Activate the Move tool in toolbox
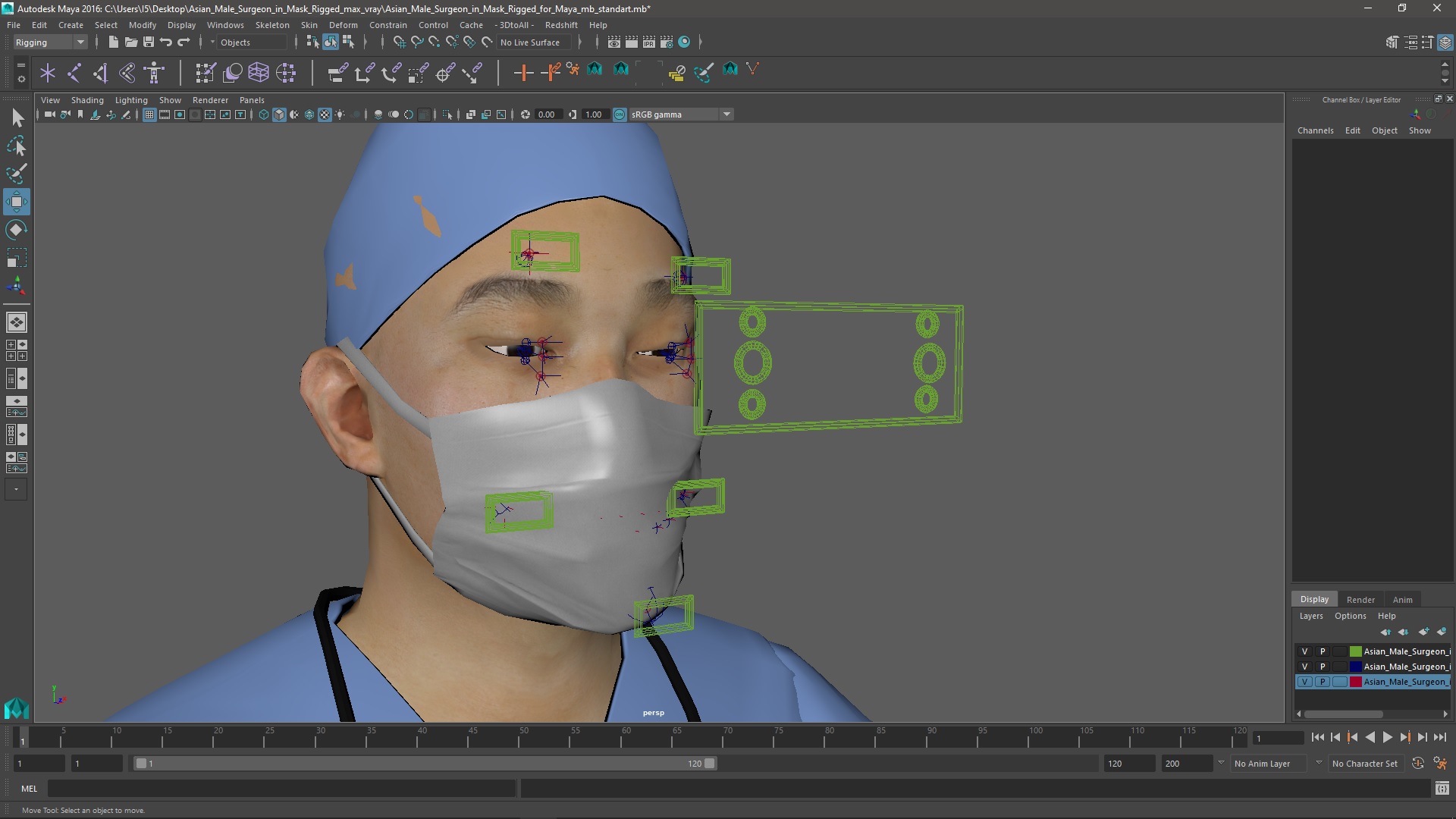The height and width of the screenshot is (819, 1456). [x=17, y=202]
